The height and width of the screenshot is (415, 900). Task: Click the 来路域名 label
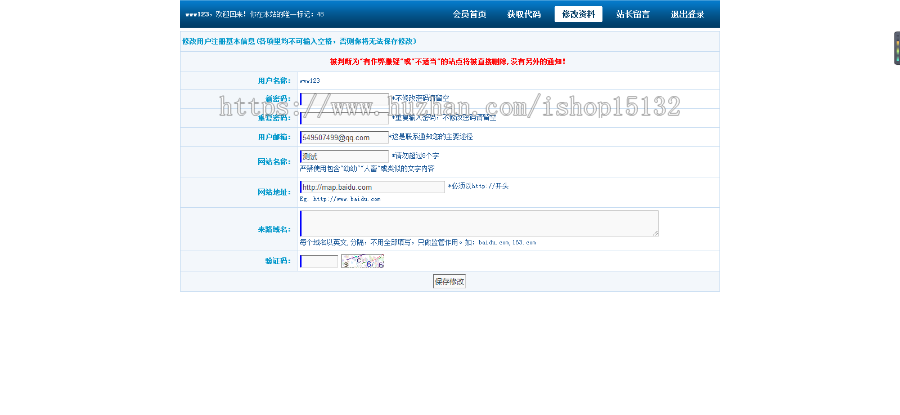274,229
